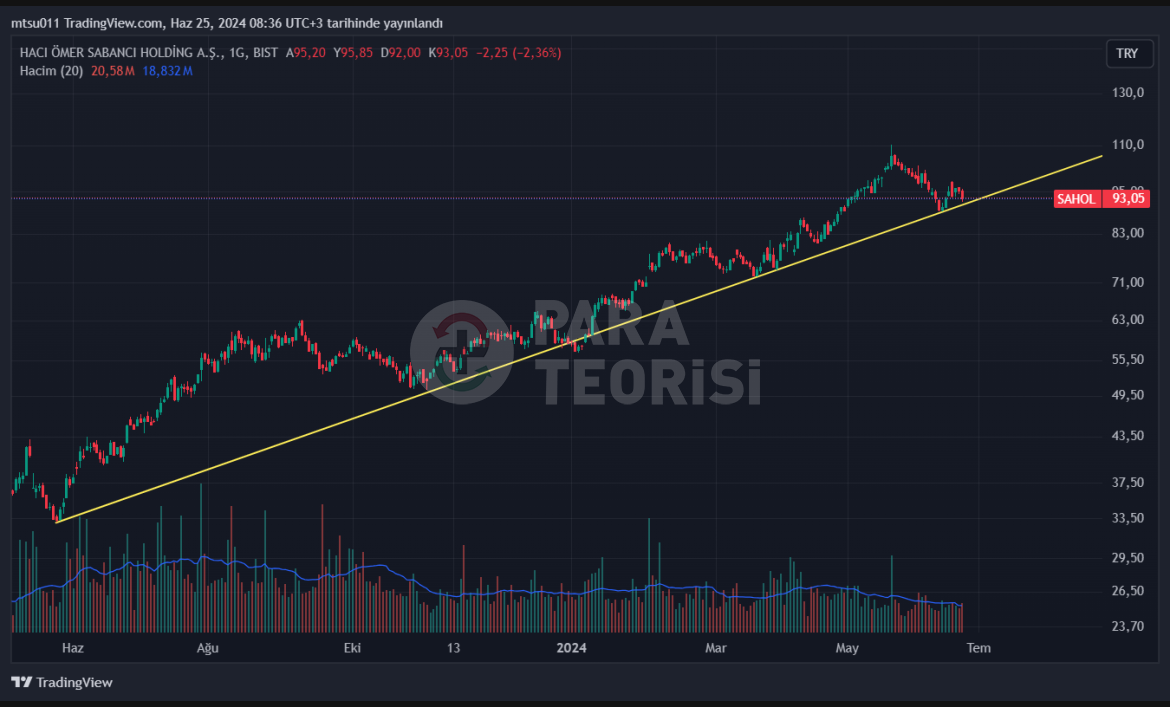This screenshot has width=1170, height=707.
Task: Click the 13 date label on the time axis
Action: 454,648
